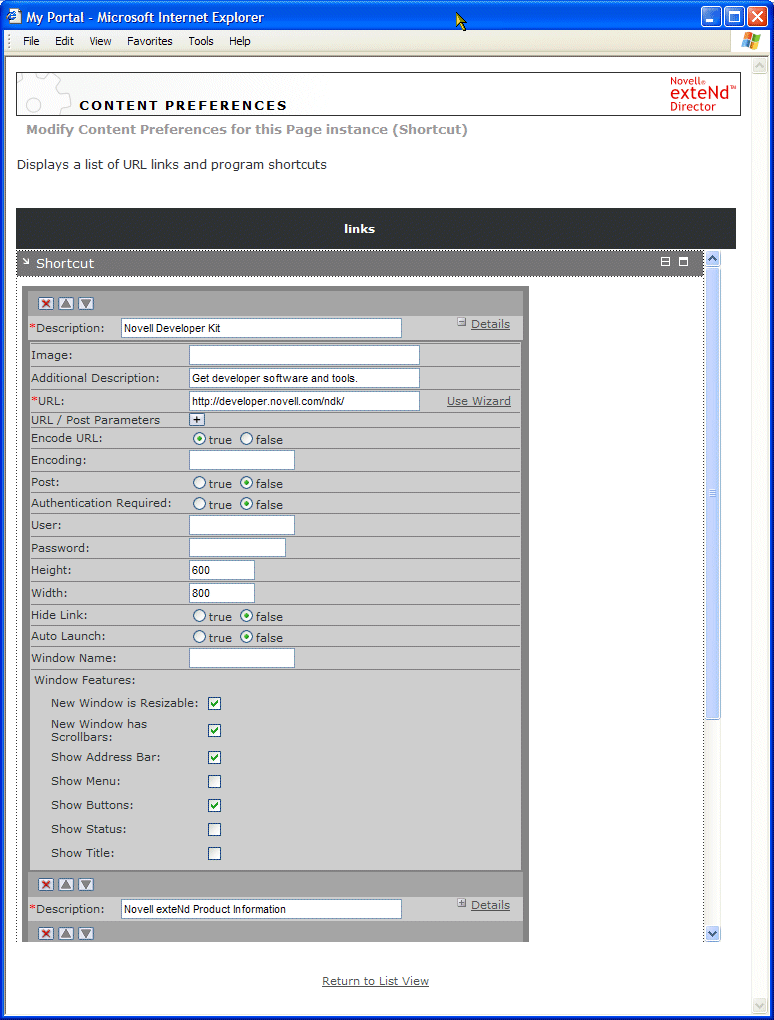Set Auto Launch to false

click(246, 638)
